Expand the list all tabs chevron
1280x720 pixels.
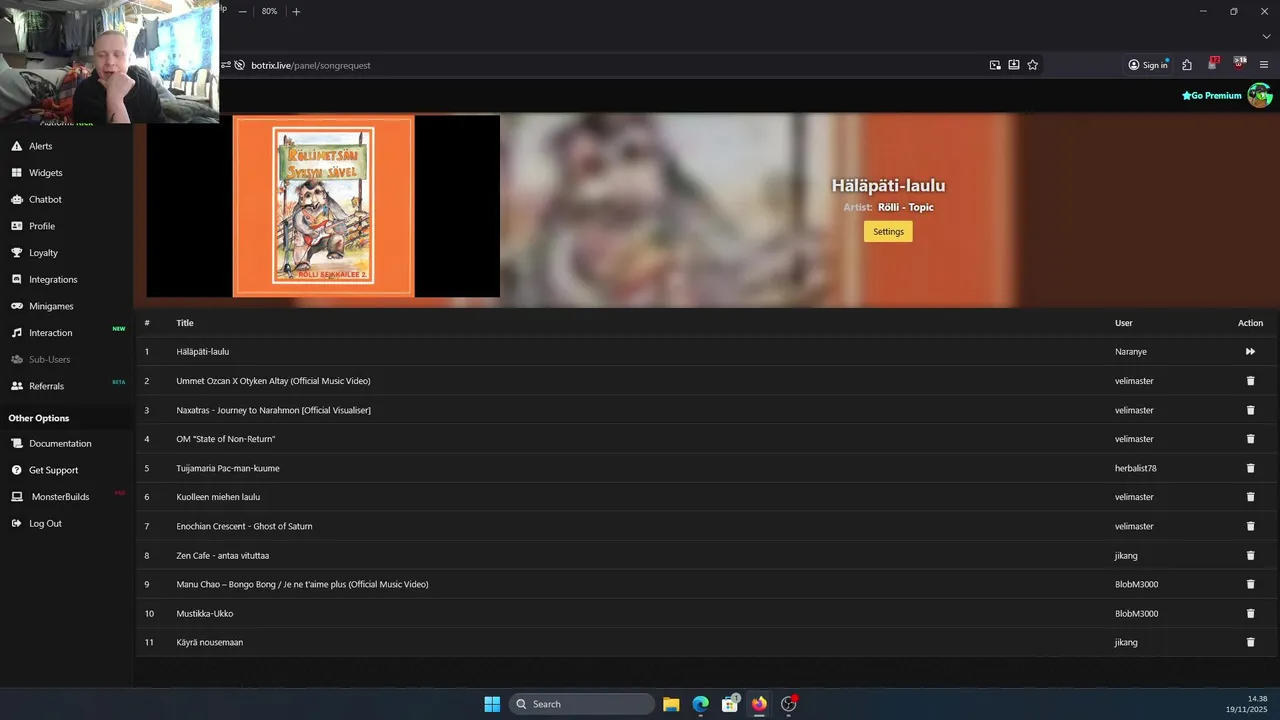pos(1266,36)
